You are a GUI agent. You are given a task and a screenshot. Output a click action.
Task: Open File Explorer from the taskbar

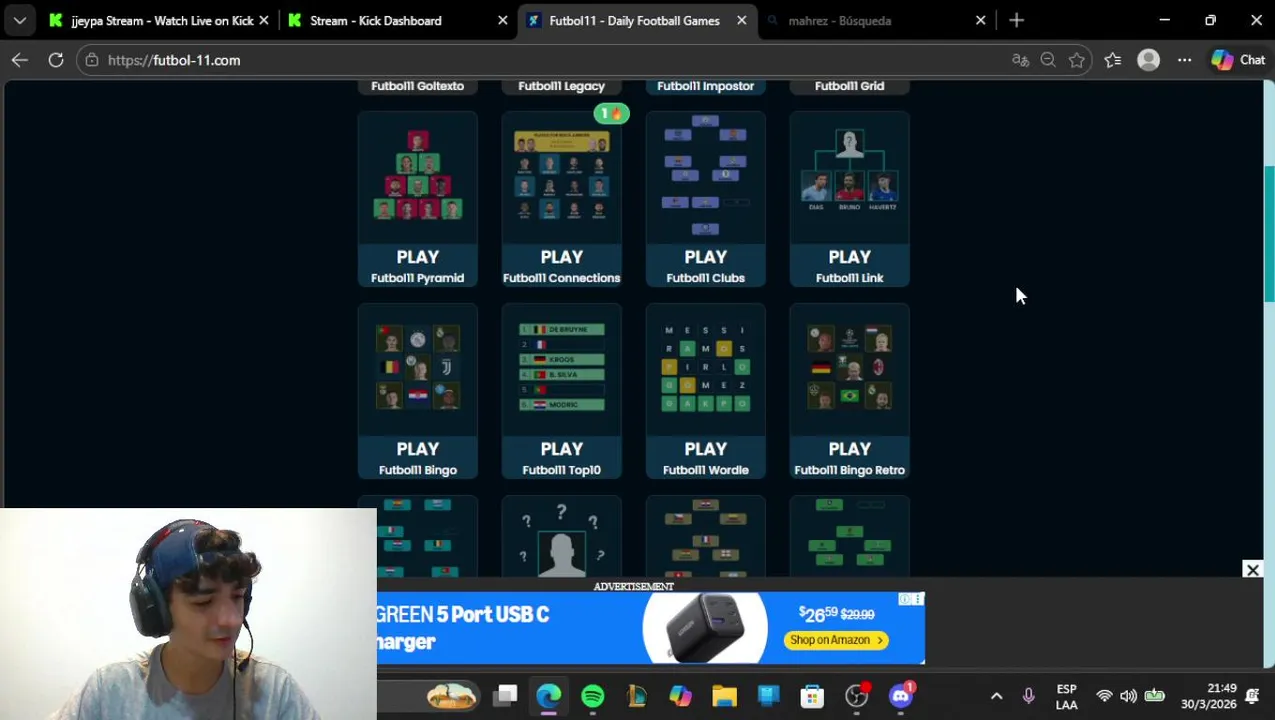coord(724,696)
